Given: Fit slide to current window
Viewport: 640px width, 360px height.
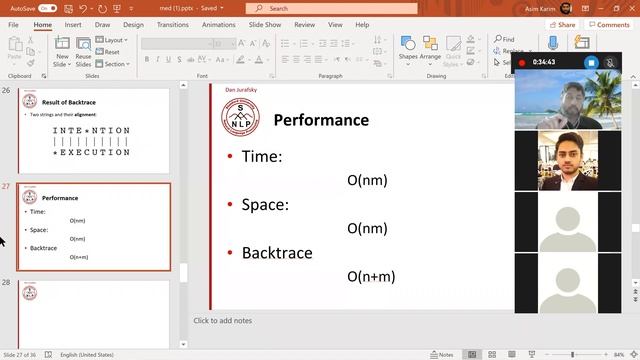Looking at the screenshot, I should pos(634,354).
